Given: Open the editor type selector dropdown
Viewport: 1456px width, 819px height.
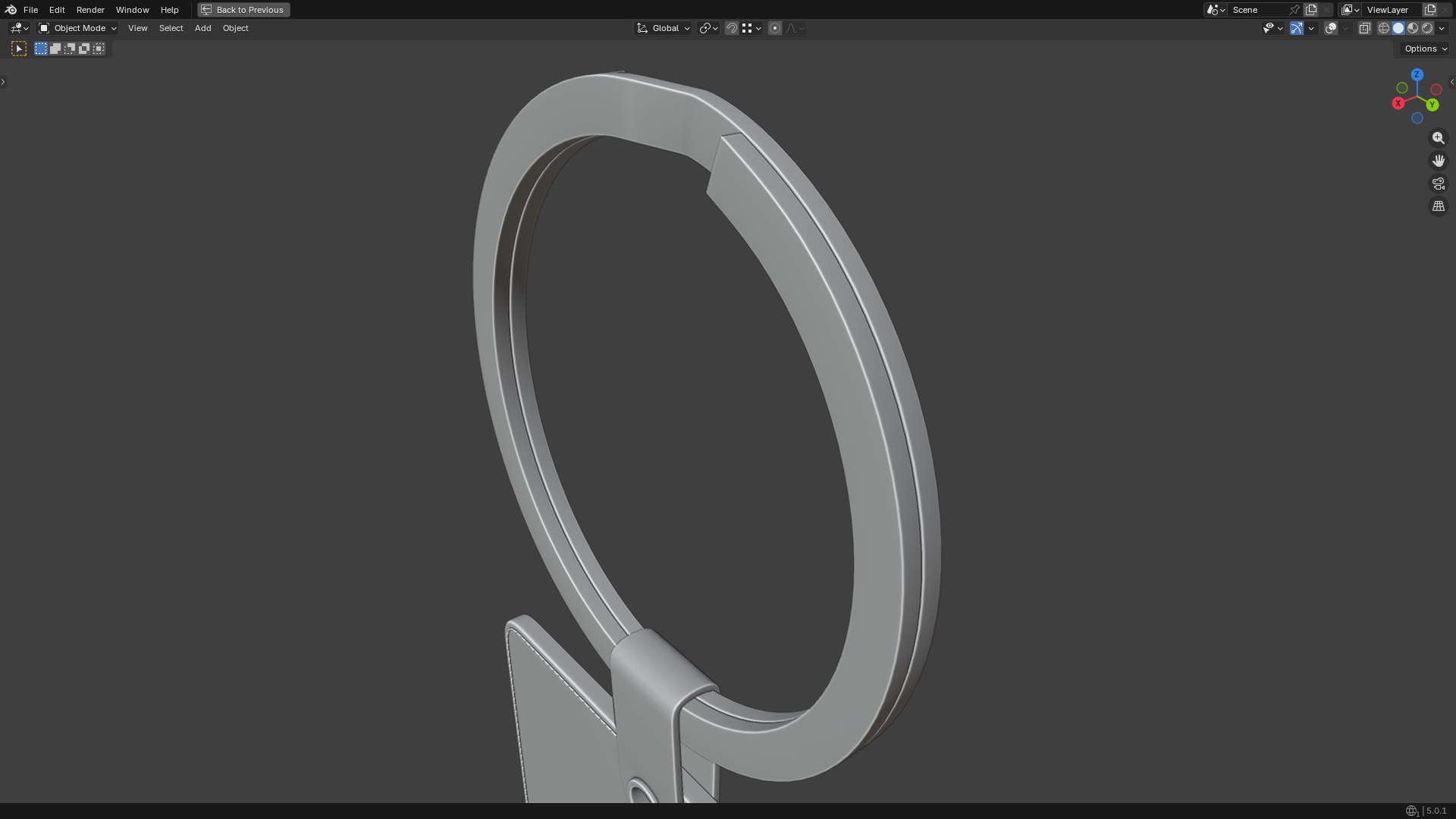Looking at the screenshot, I should tap(19, 28).
